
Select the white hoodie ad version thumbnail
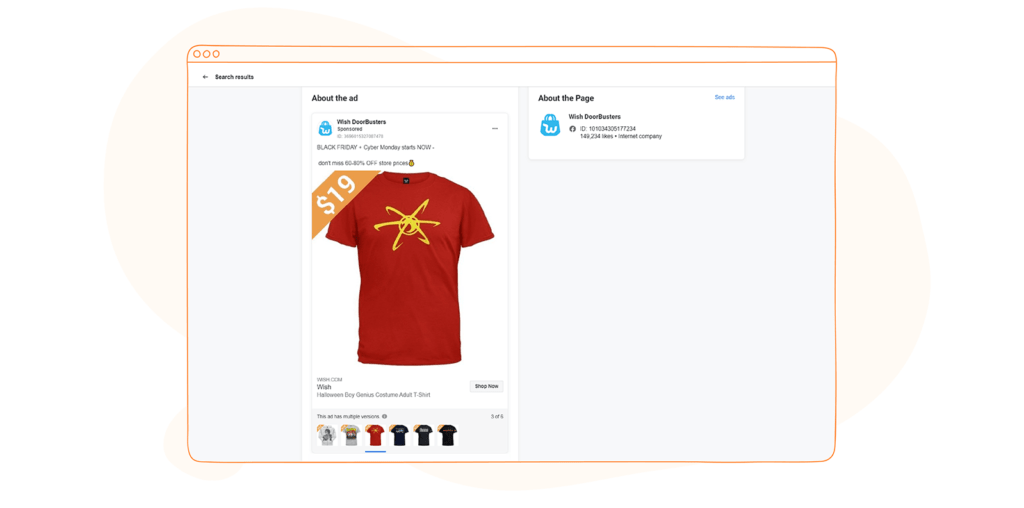[x=327, y=435]
